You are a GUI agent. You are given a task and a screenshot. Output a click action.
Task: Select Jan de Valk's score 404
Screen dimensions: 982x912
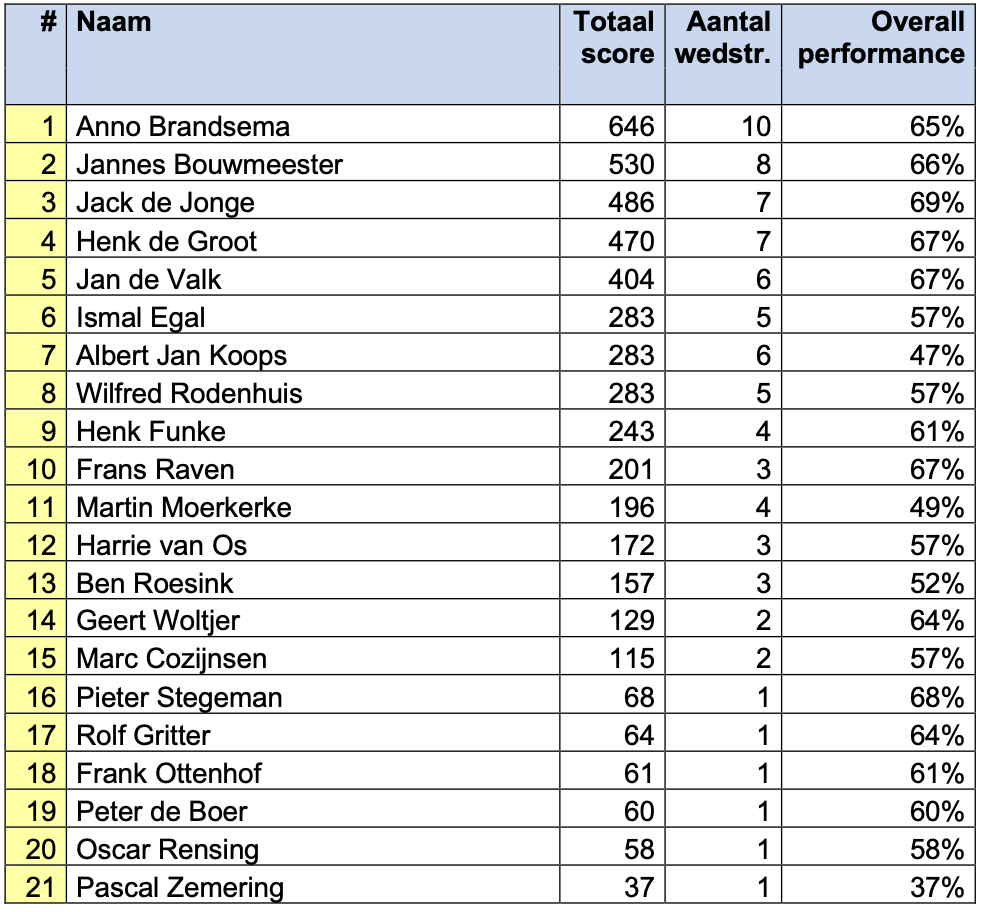click(x=612, y=277)
